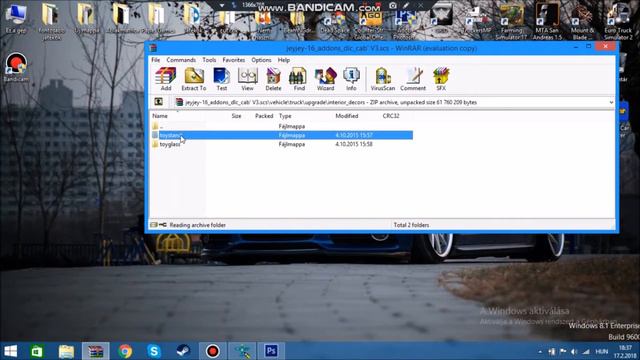This screenshot has width=640, height=360.
Task: Click the WinRAR taskbar button
Action: pos(96,351)
